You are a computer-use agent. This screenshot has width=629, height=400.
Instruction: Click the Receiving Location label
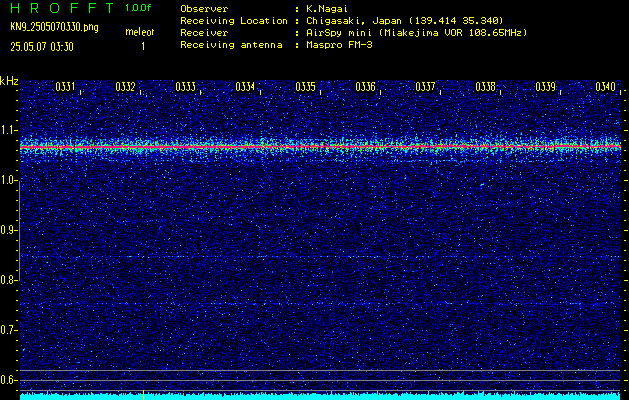(x=234, y=20)
